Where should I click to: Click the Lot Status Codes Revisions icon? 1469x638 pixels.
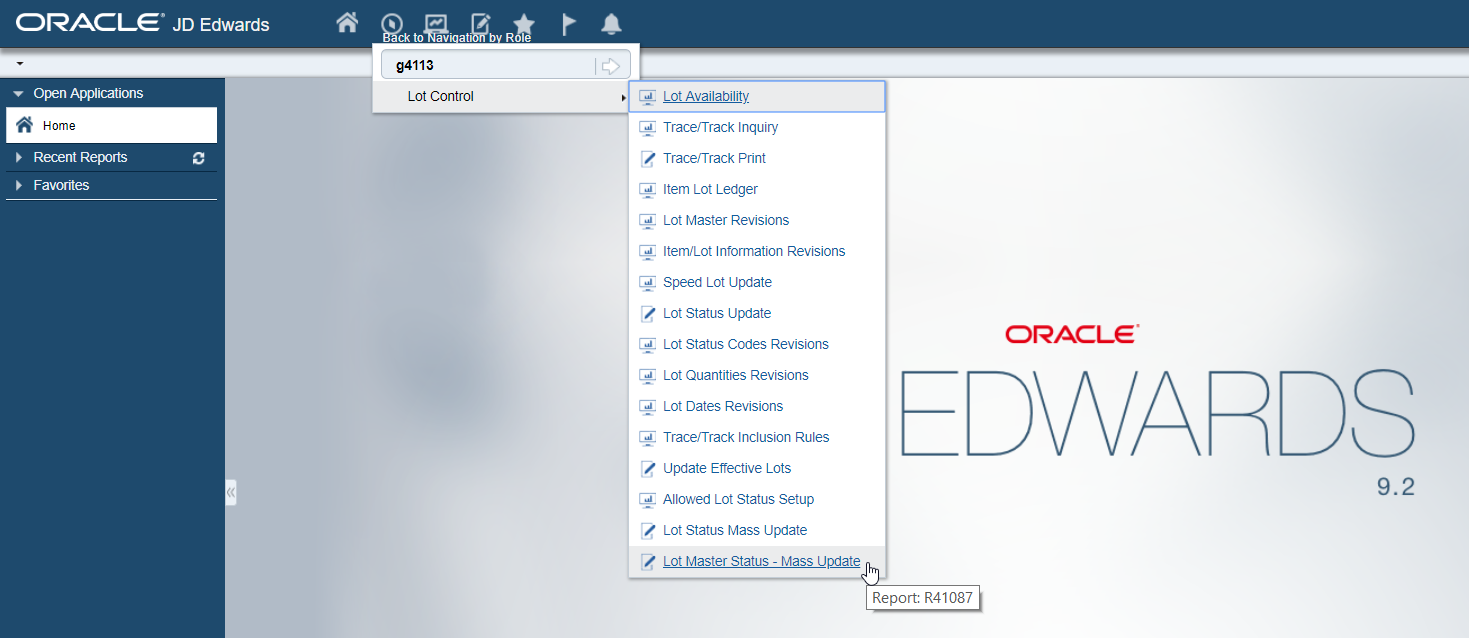[x=647, y=345]
